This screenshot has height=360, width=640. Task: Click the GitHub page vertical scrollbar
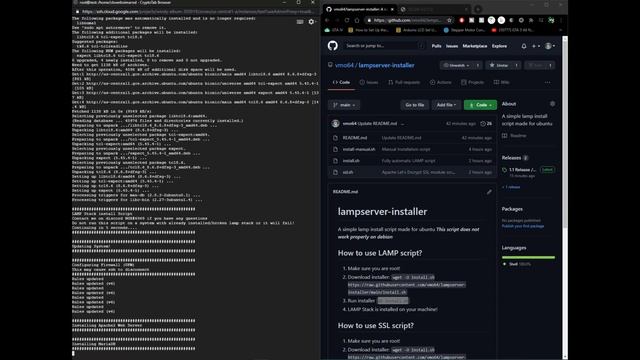point(565,132)
